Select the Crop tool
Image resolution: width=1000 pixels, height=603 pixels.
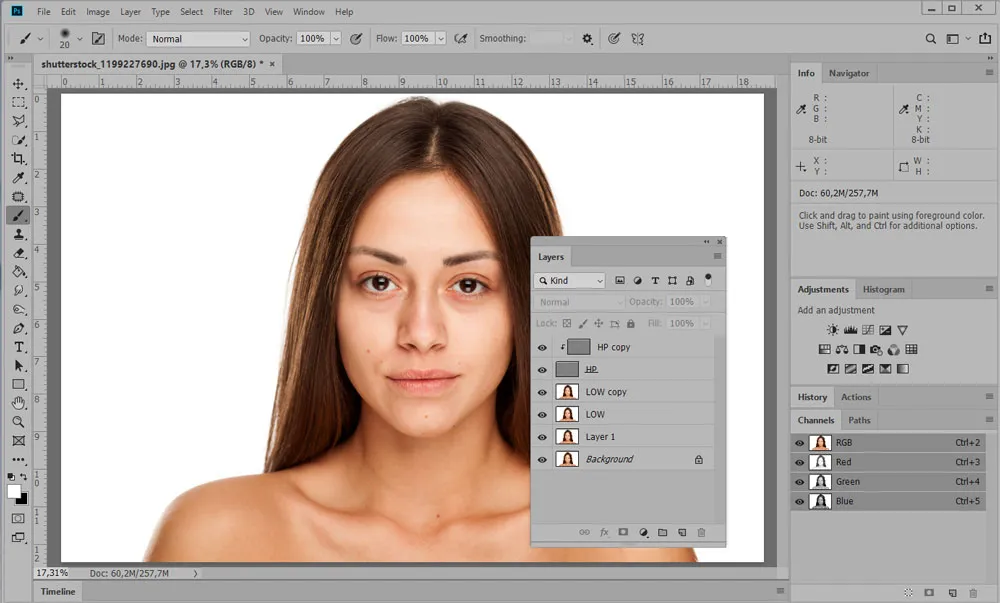[x=18, y=159]
